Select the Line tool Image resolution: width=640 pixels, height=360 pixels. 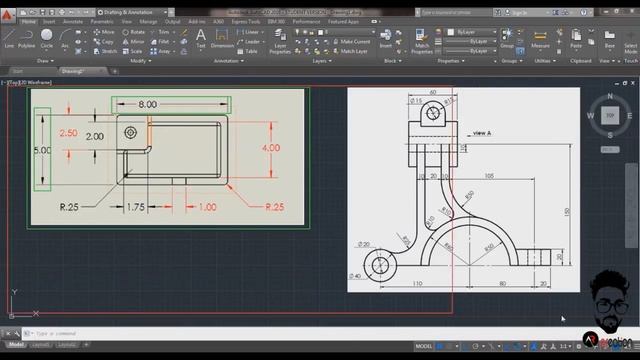click(9, 38)
